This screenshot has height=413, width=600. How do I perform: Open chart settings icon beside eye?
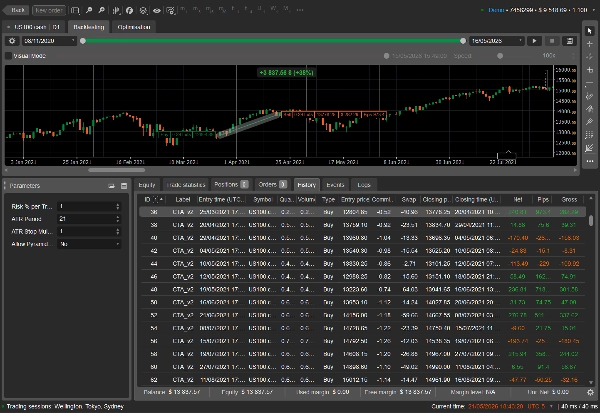point(170,10)
